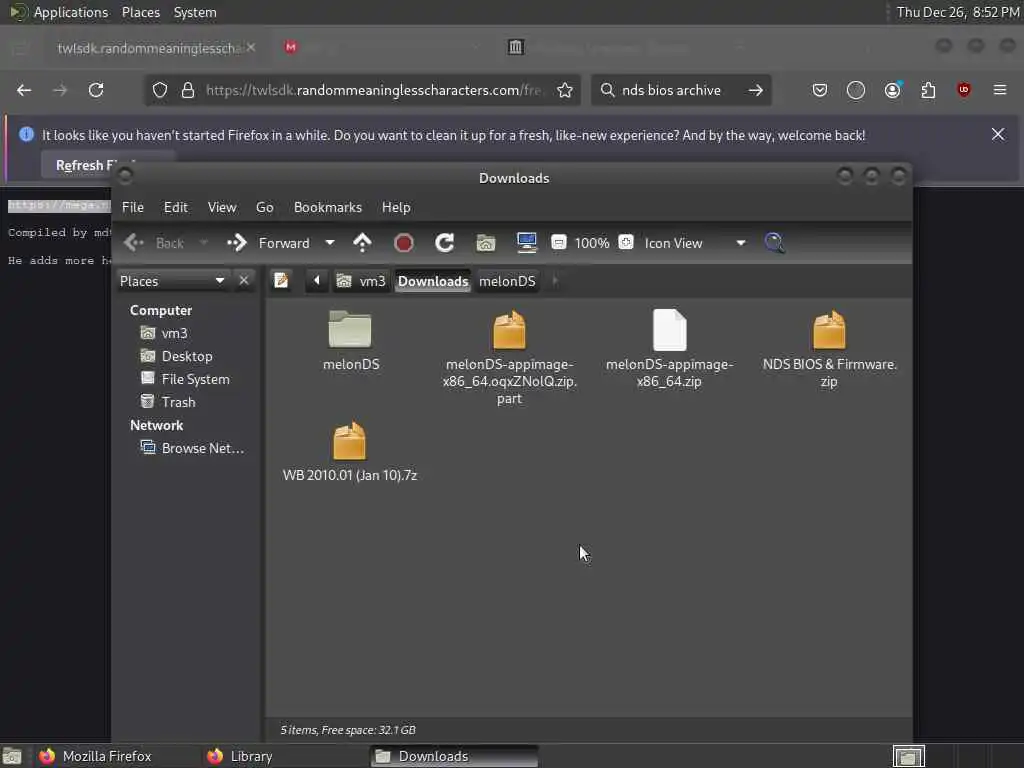Open the View menu in Downloads
The image size is (1024, 768).
pos(222,207)
